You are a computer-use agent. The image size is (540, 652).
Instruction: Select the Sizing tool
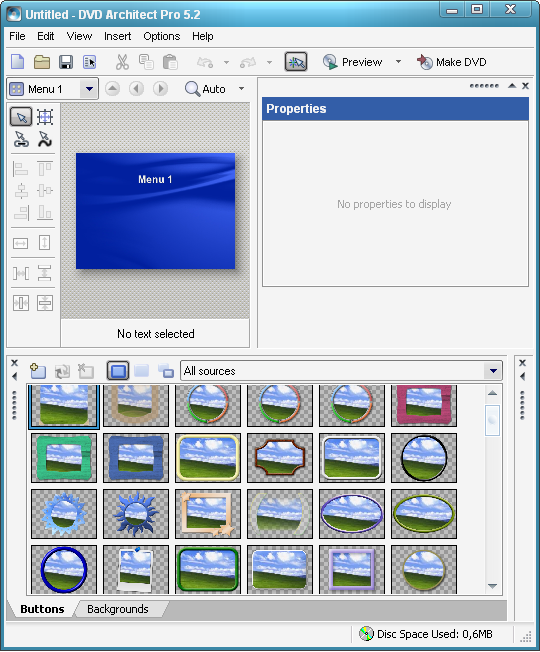45,117
